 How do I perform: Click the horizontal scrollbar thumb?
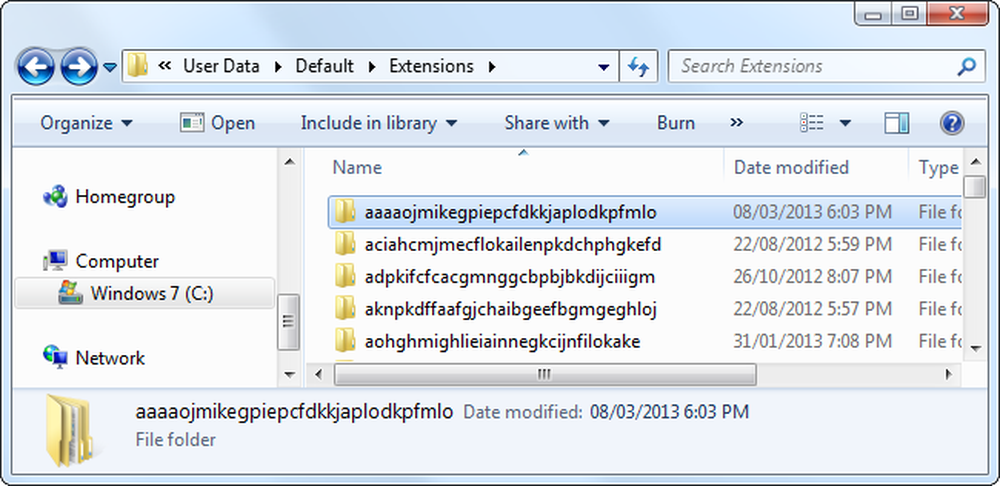(545, 374)
